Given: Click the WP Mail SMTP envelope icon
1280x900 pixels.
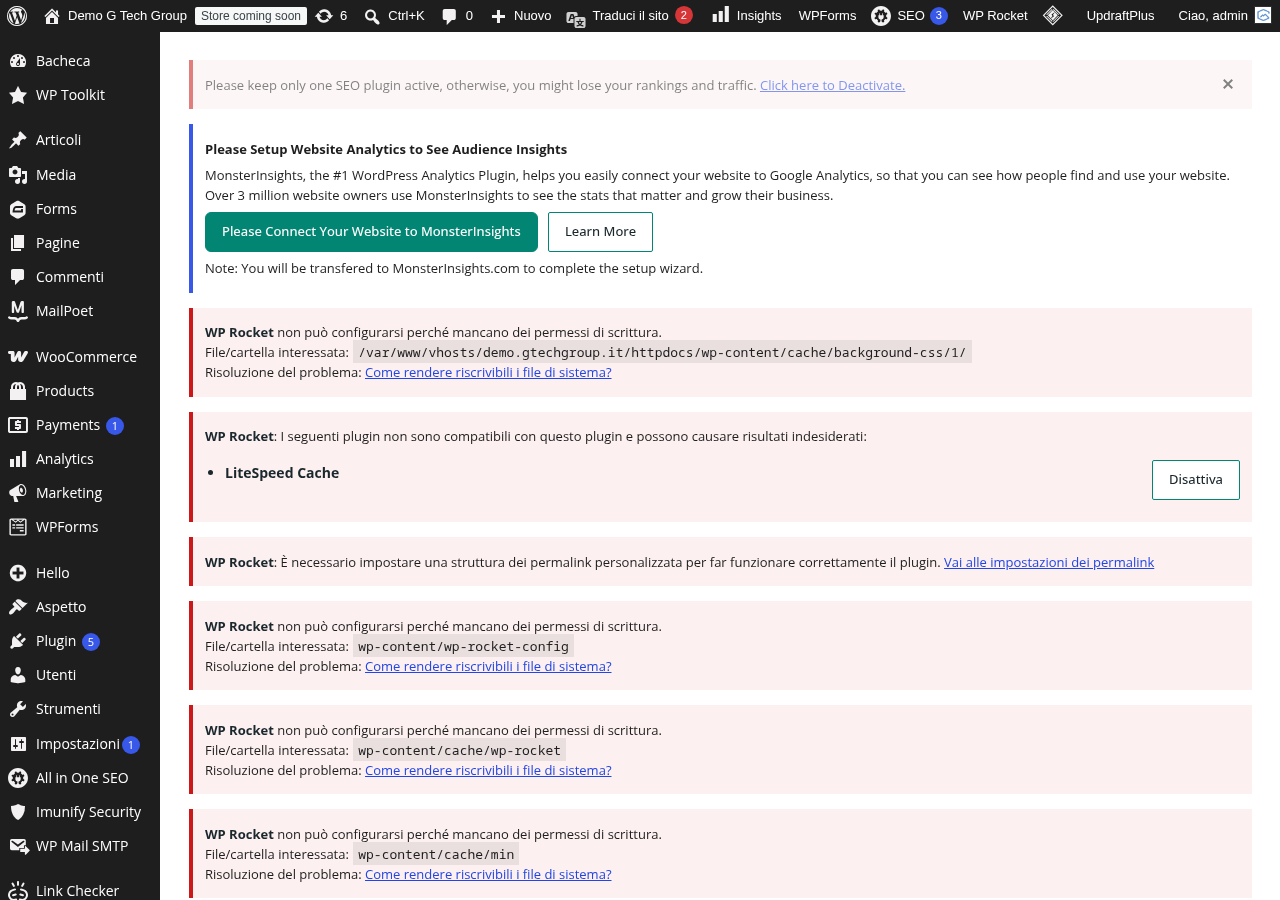Looking at the screenshot, I should 18,846.
